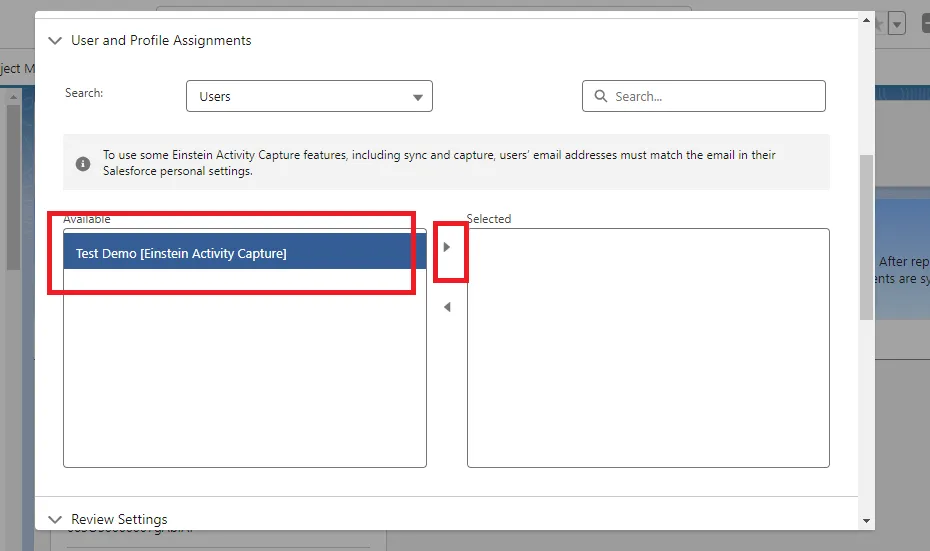Click the magnifying glass search icon

coord(601,96)
